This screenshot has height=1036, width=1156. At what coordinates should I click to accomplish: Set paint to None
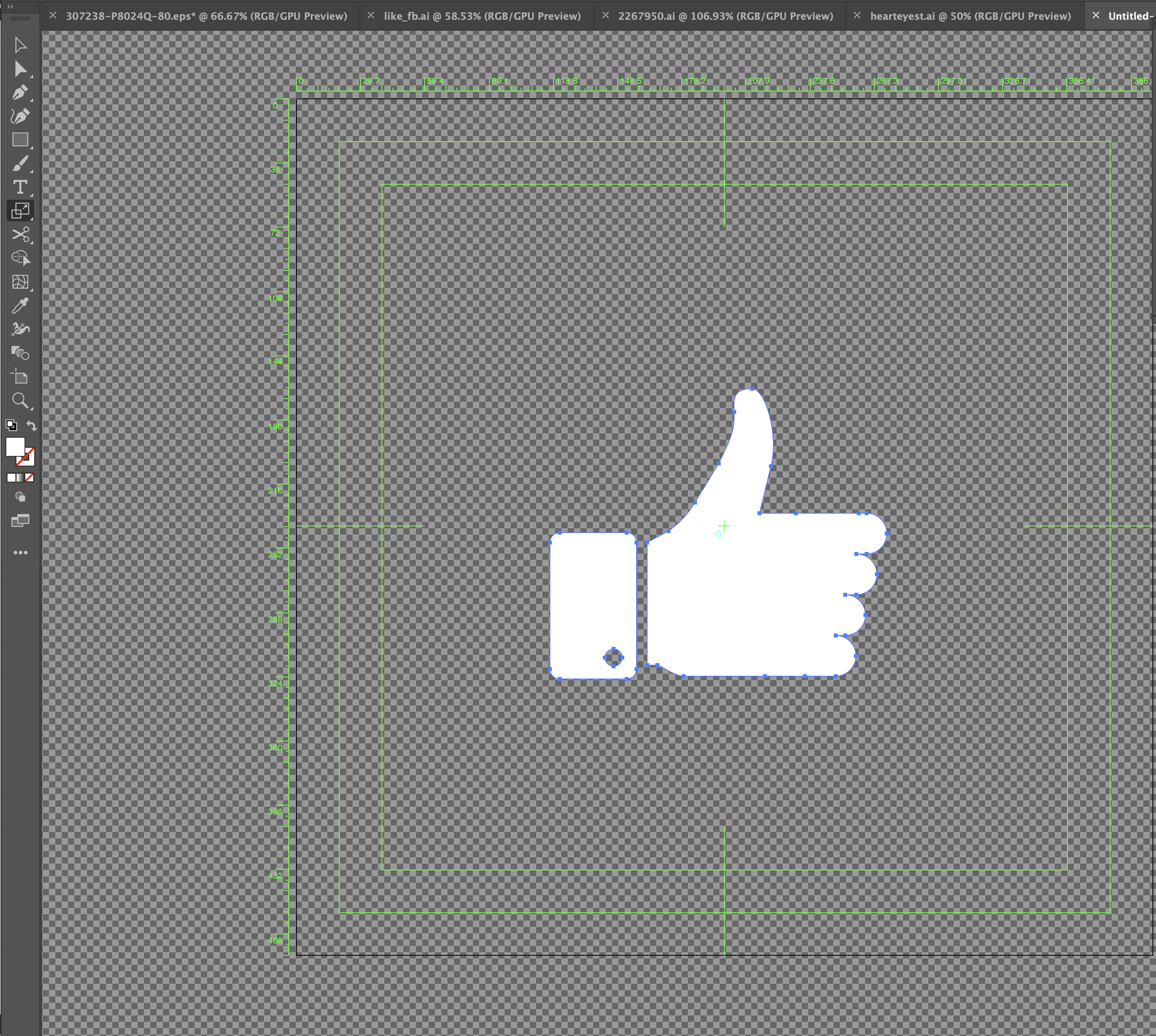(x=30, y=478)
